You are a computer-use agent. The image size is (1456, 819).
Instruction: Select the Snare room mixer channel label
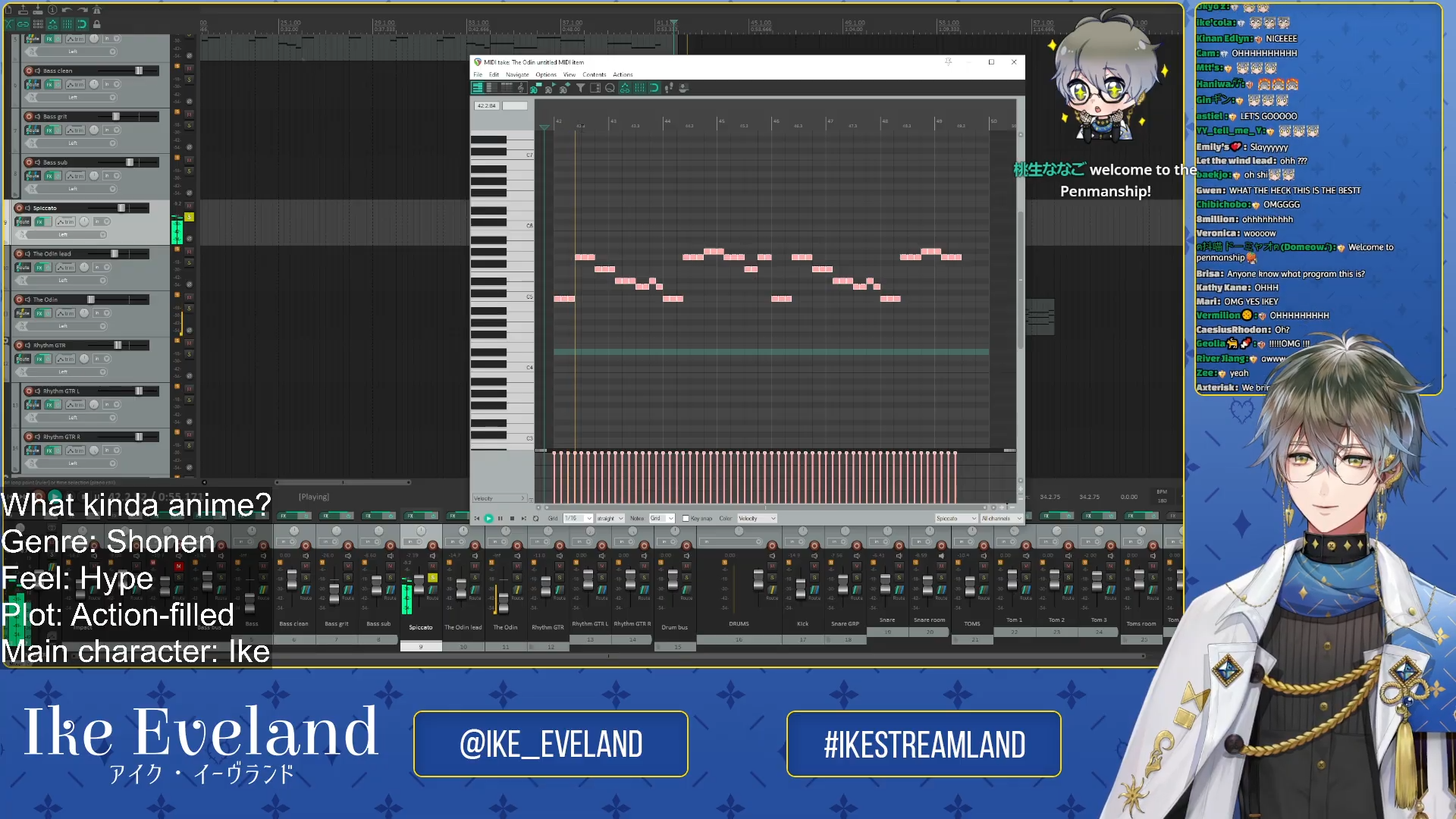pos(930,620)
